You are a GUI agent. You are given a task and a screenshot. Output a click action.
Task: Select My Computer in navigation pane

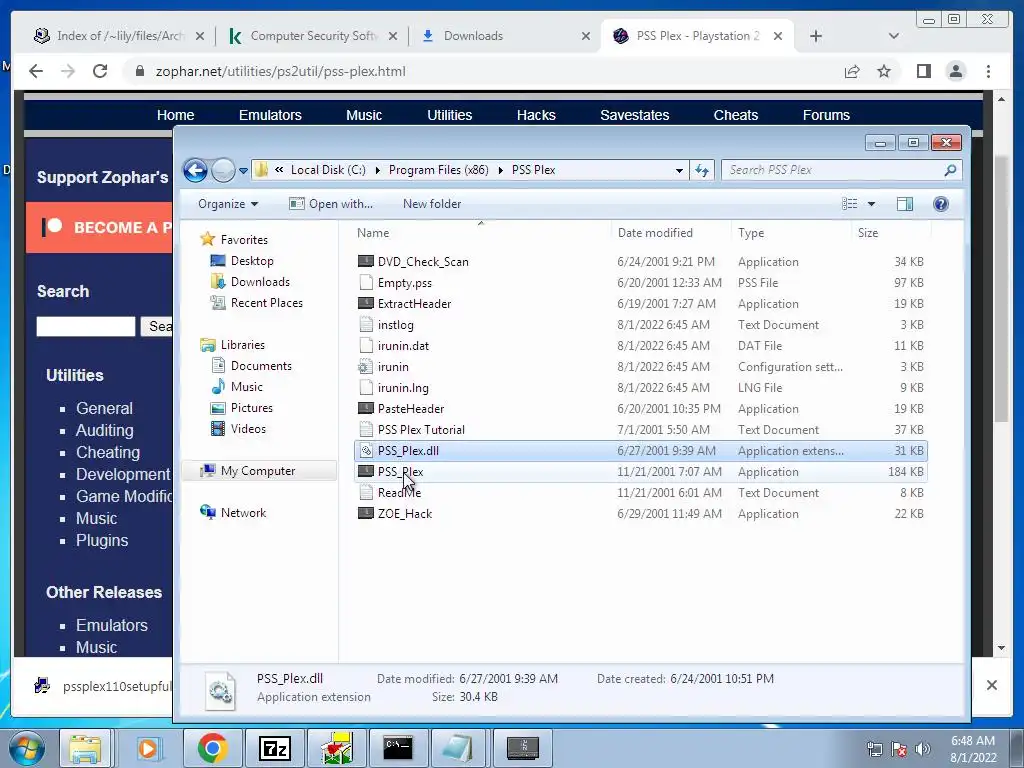[x=257, y=471]
